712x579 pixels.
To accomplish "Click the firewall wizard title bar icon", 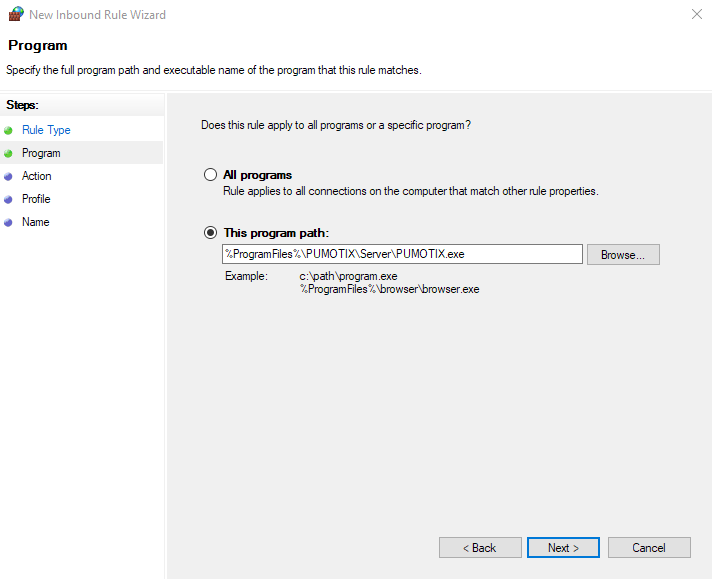I will tap(16, 14).
